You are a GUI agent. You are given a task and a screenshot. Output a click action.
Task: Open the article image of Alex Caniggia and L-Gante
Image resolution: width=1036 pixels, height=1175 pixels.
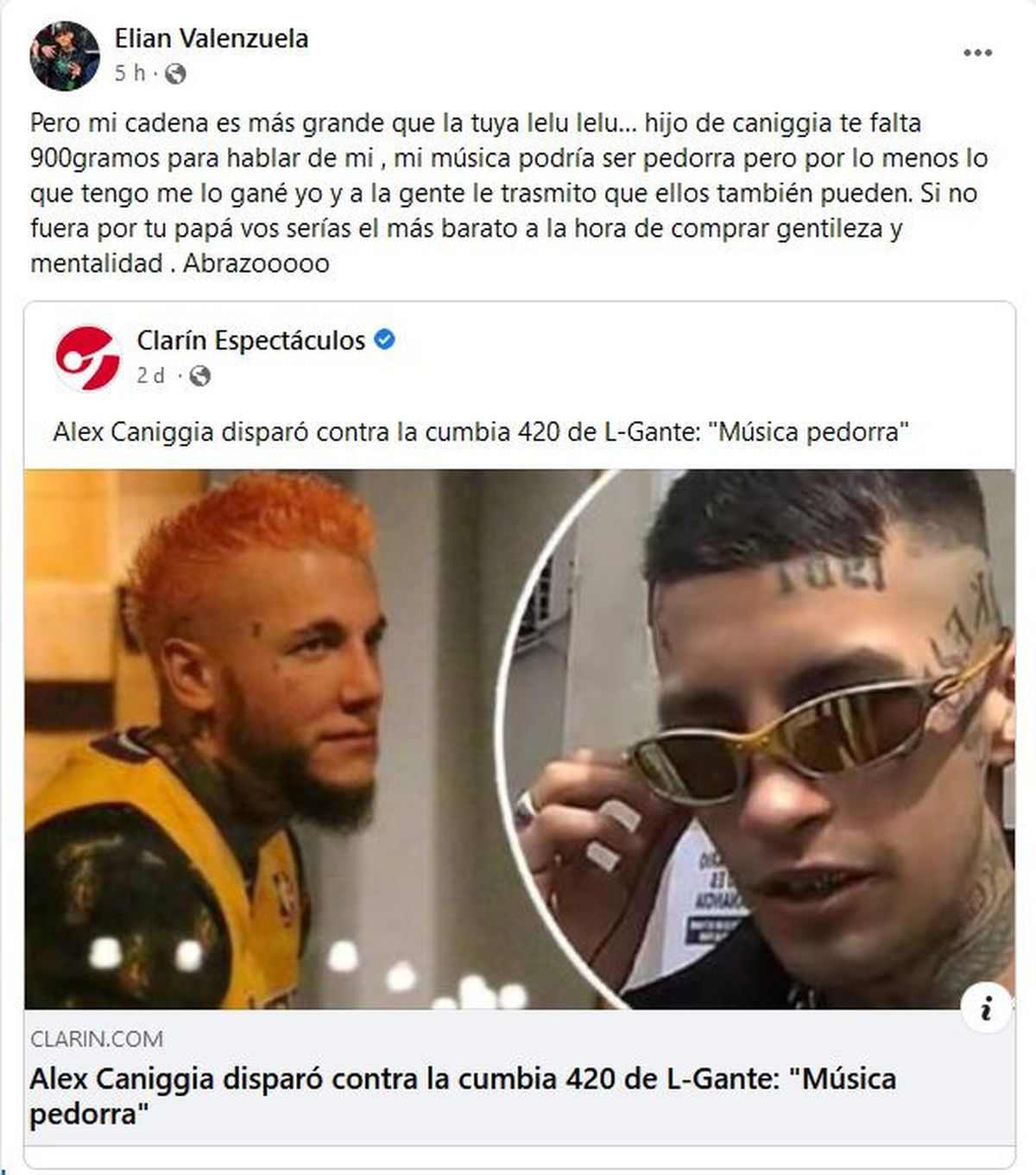pos(520,739)
